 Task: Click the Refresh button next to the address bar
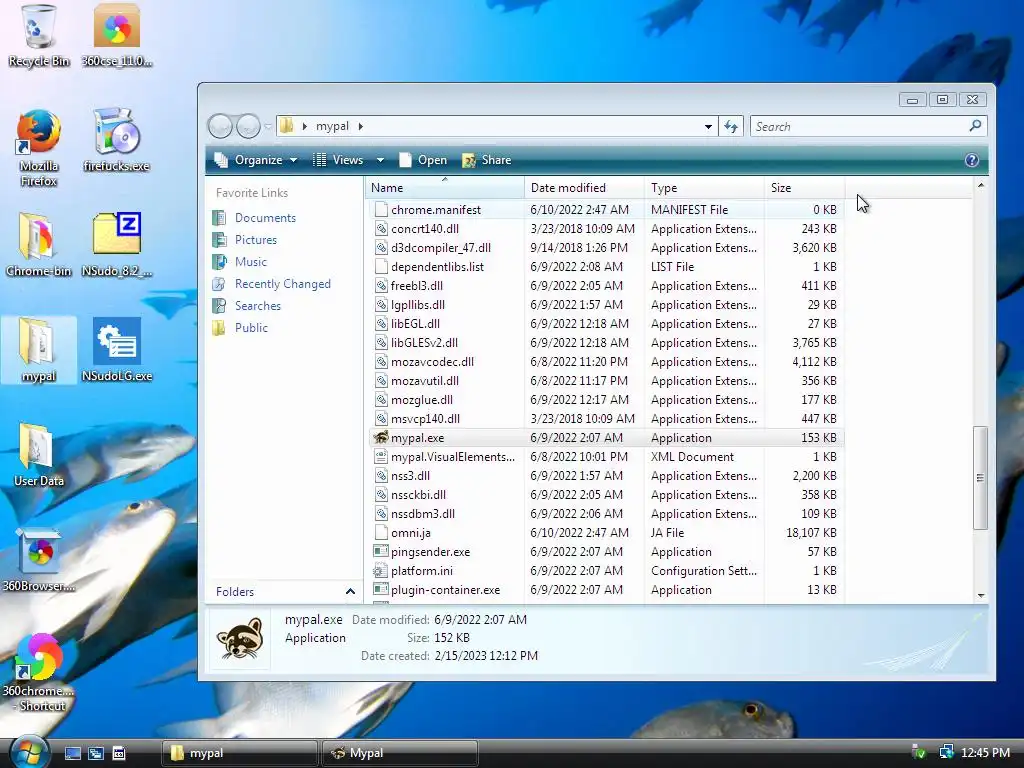click(x=731, y=126)
